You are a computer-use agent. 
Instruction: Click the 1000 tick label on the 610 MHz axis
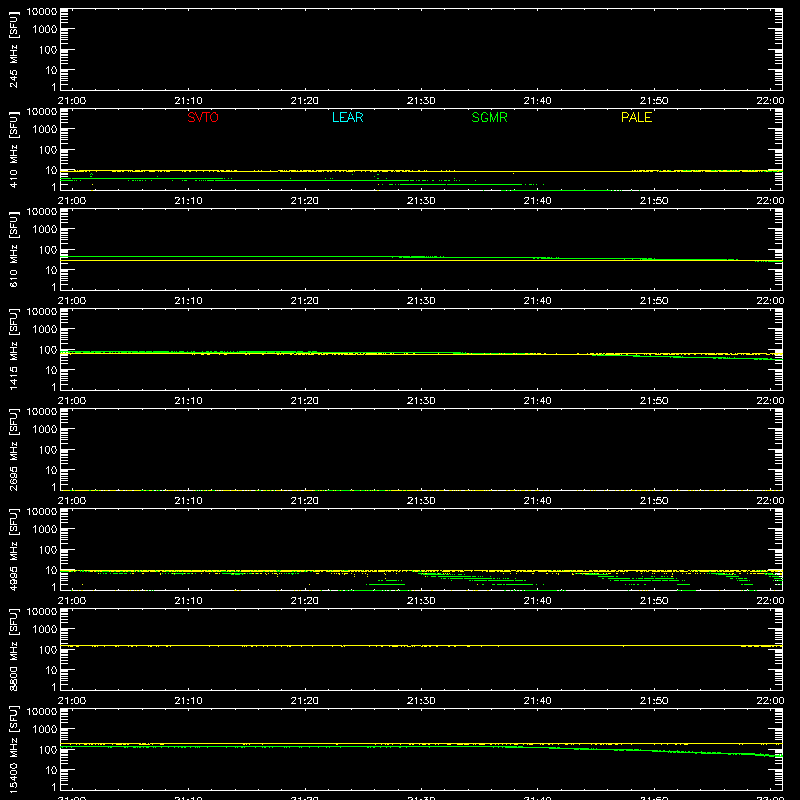(45, 230)
